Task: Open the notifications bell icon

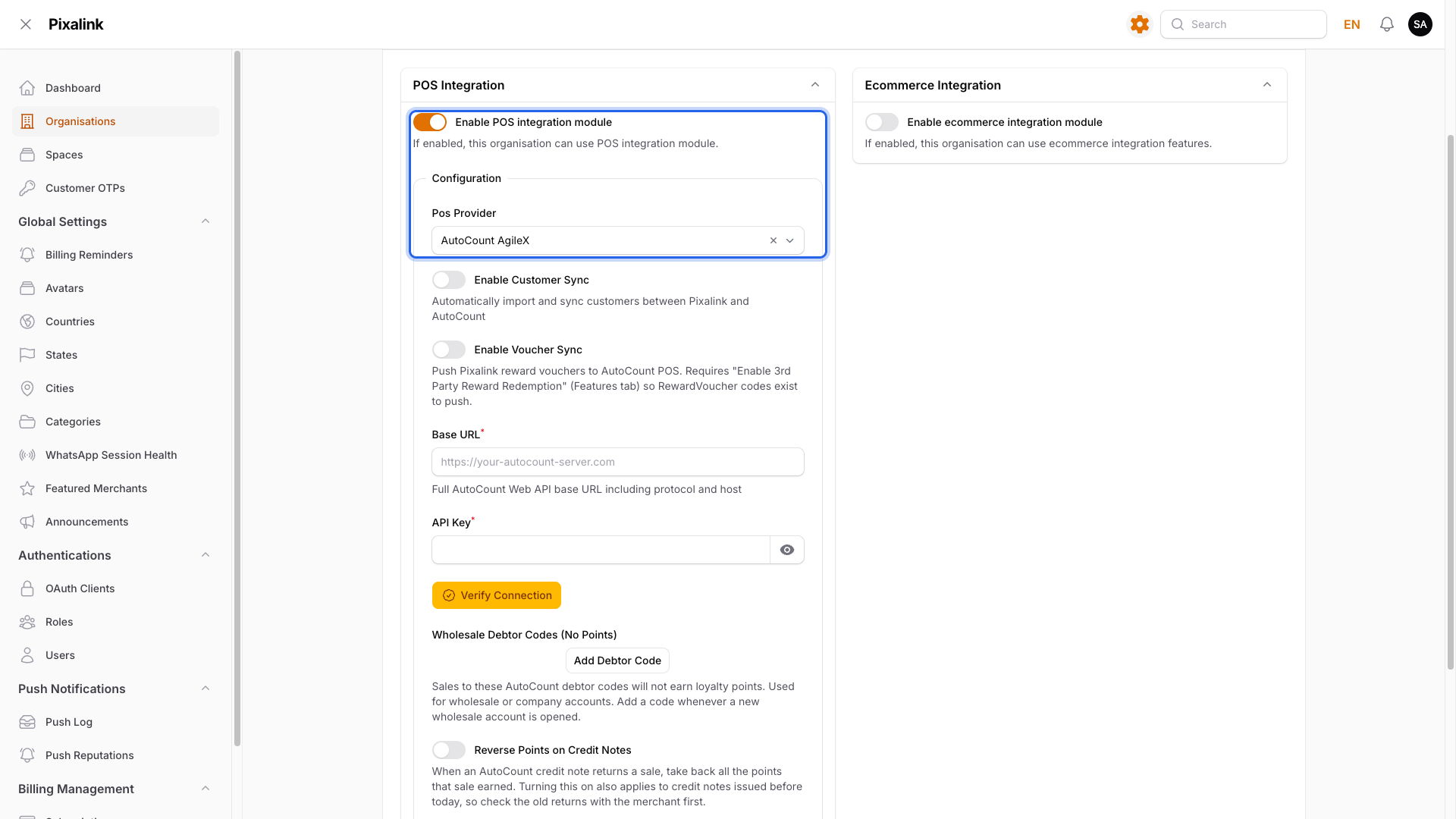Action: pyautogui.click(x=1387, y=24)
